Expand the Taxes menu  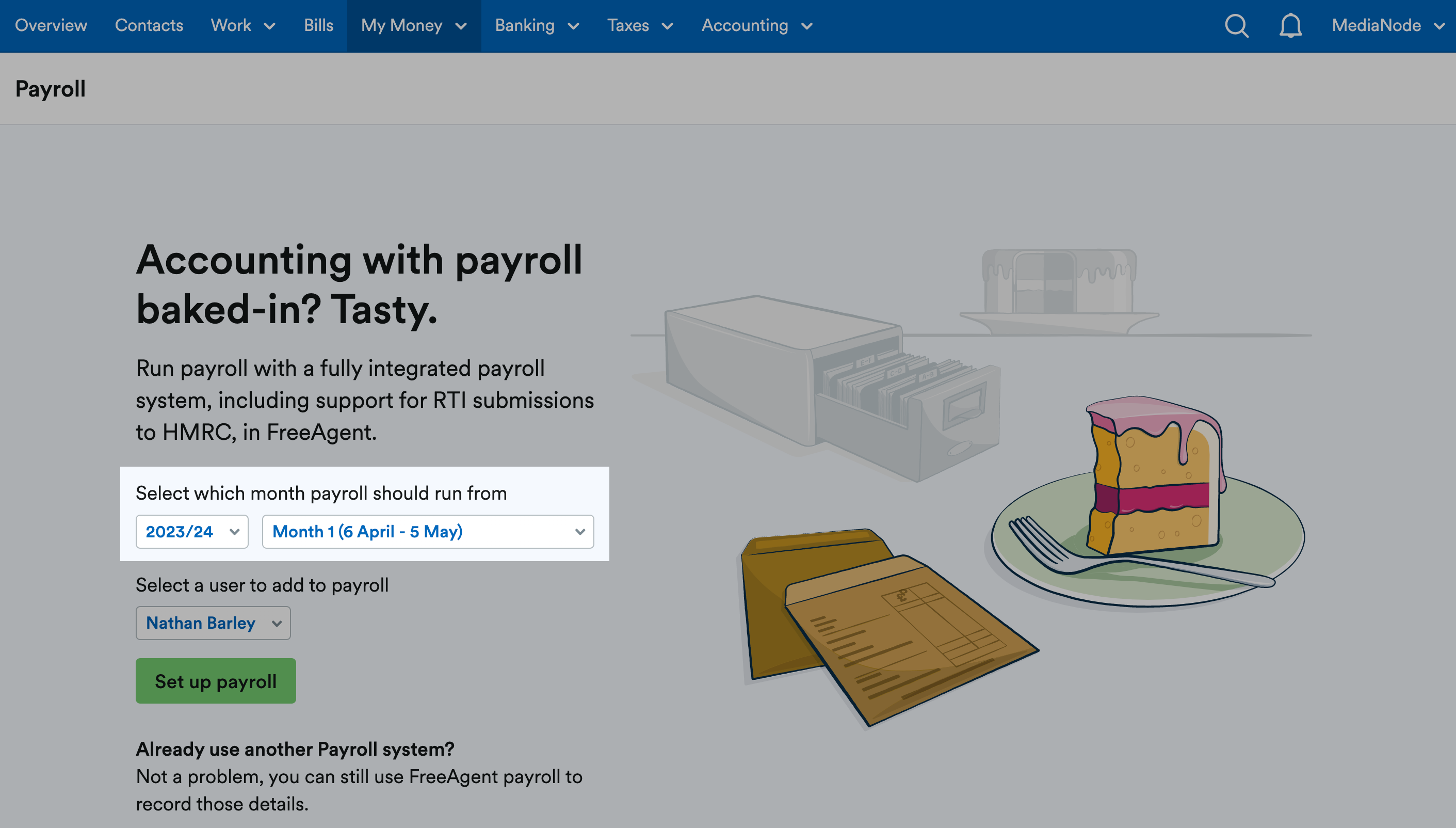pos(640,26)
